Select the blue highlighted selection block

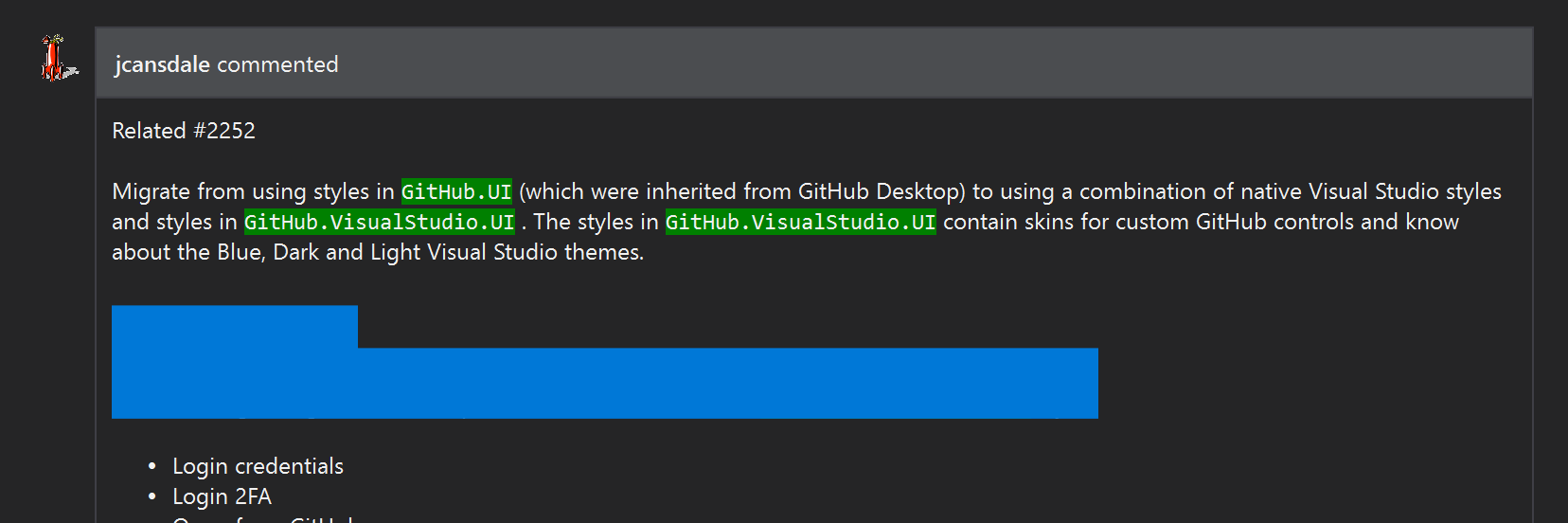[x=605, y=362]
